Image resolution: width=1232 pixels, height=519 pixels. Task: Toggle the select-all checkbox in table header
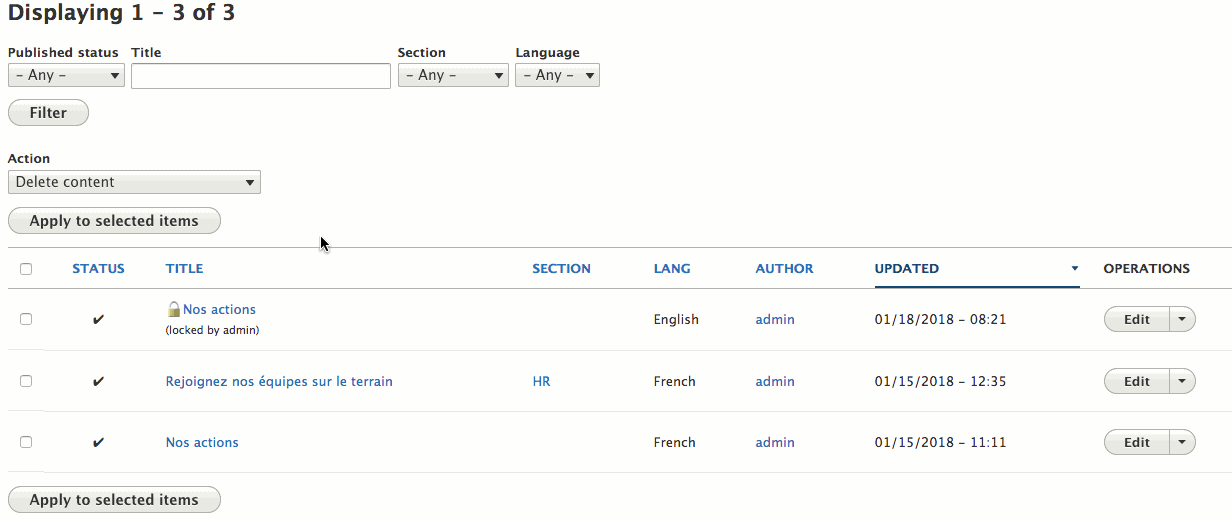click(x=26, y=268)
